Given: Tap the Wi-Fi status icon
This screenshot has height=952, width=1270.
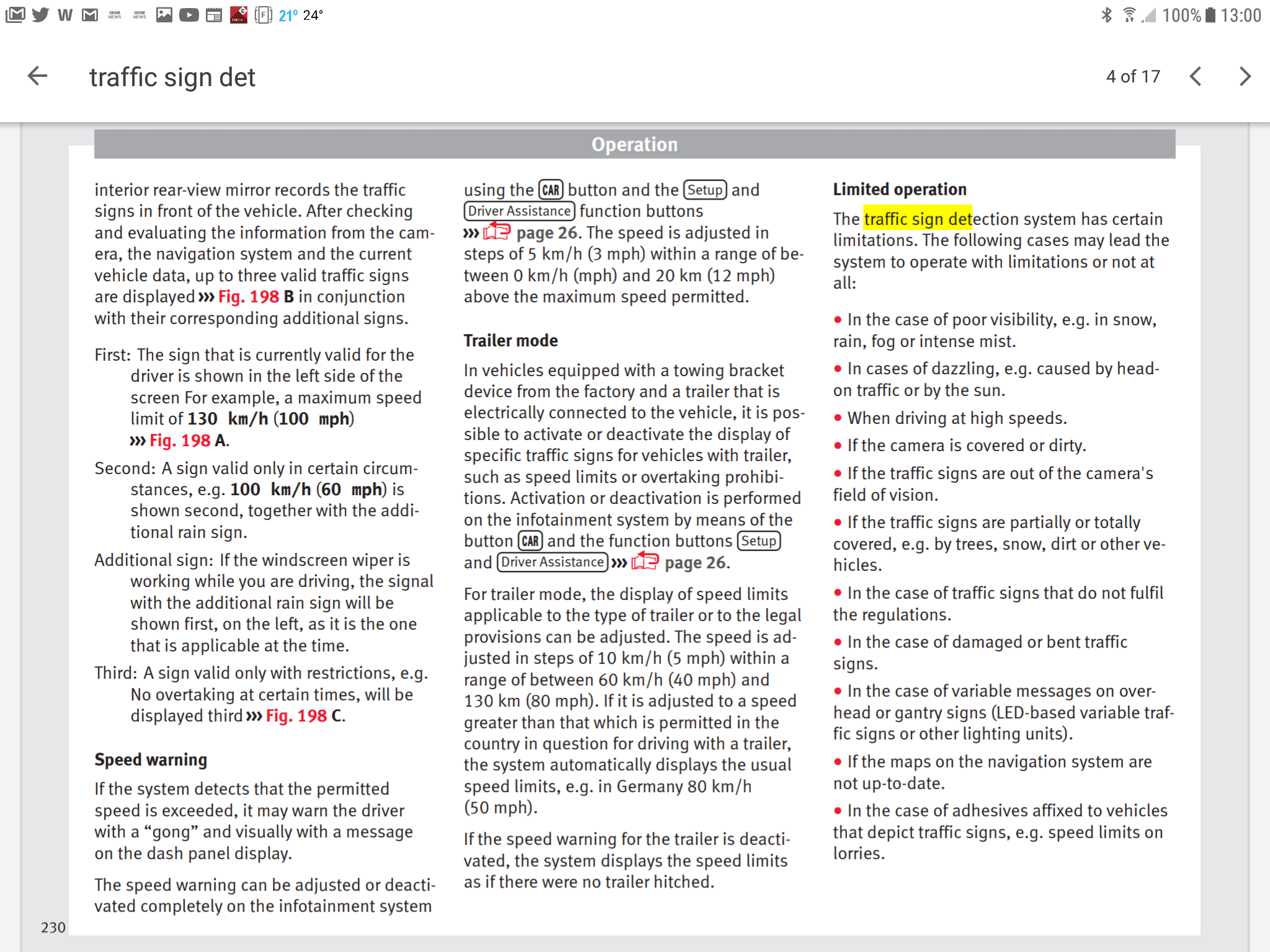Looking at the screenshot, I should click(x=1129, y=15).
